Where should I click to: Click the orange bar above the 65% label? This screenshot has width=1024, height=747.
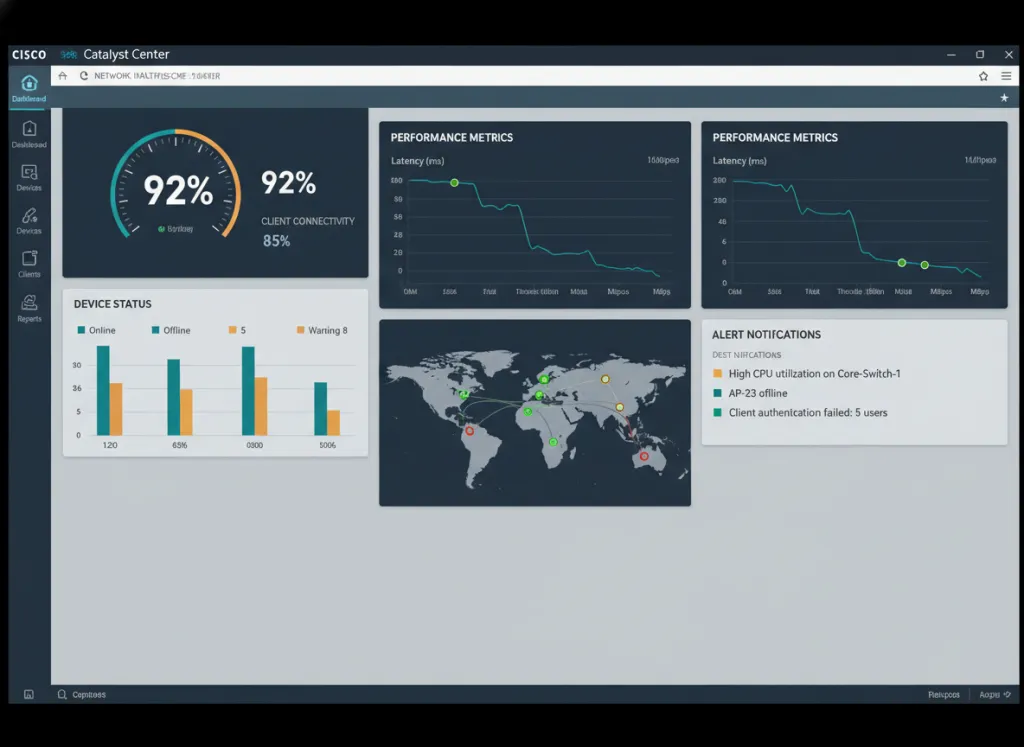tap(186, 412)
